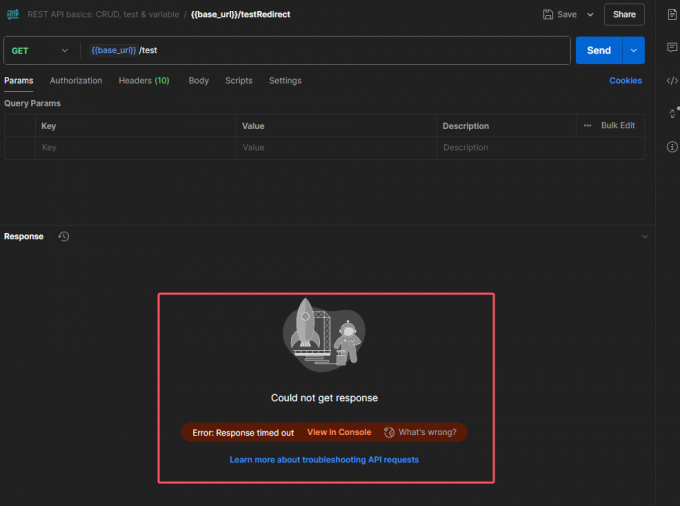Click the empty Key input cell

[136, 147]
